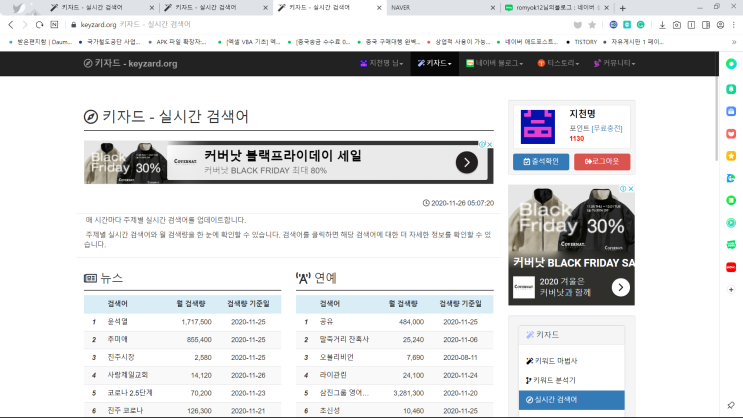The width and height of the screenshot is (743, 418).
Task: Open the home page button beside reload
Action: point(54,25)
